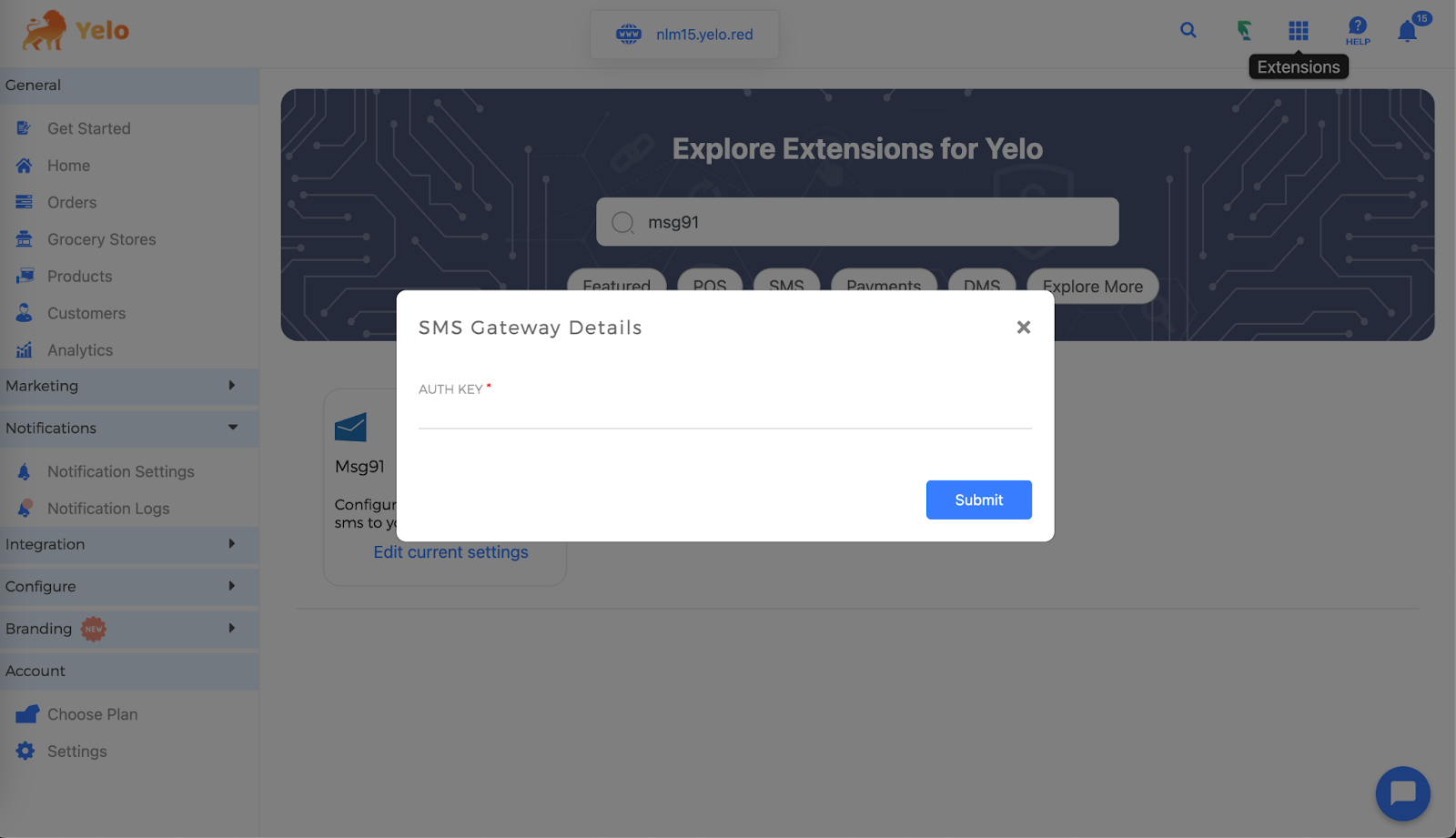Open the nlm15.yelo.red domain link
This screenshot has height=838, width=1456.
[704, 35]
